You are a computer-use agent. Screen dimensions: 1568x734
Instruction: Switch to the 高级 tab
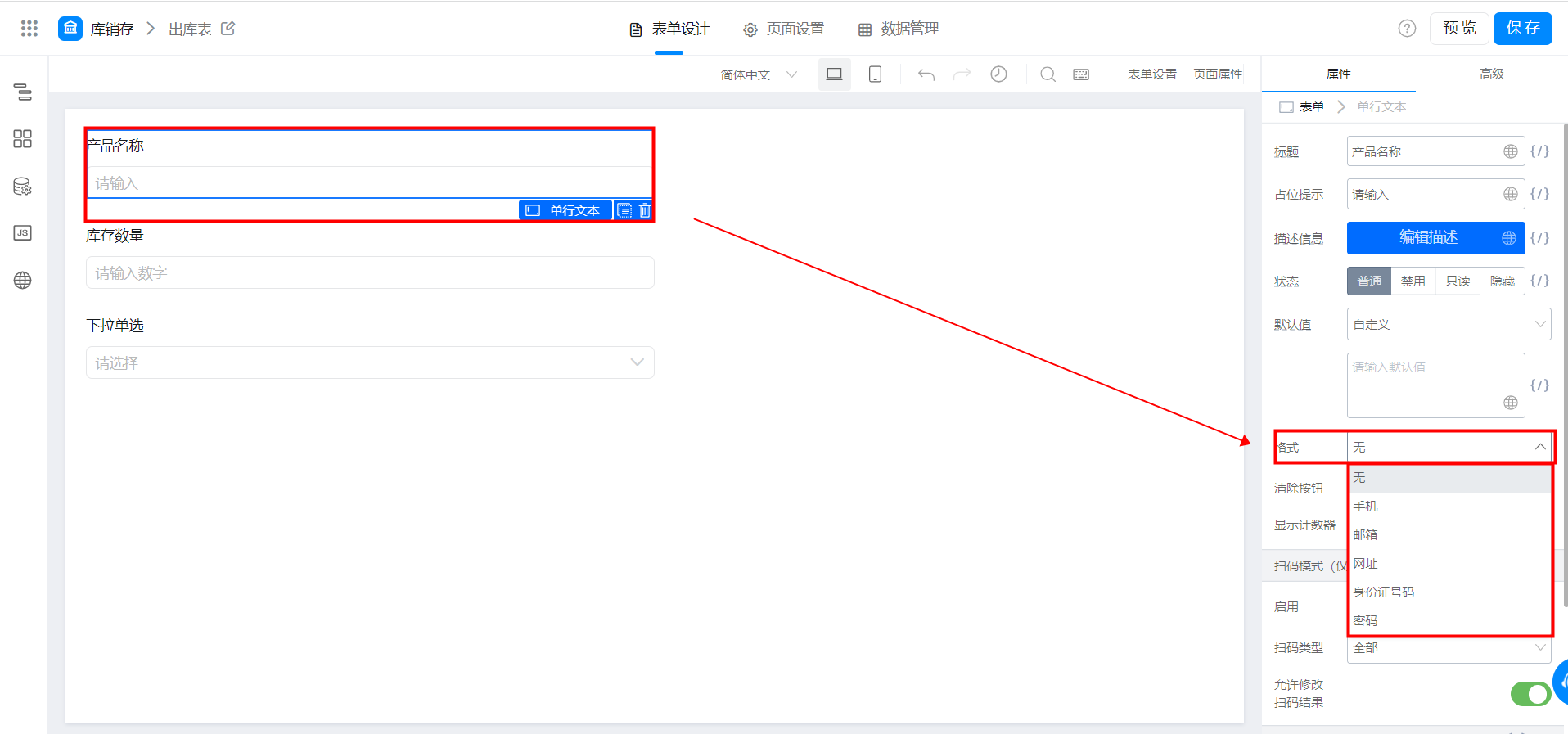coord(1491,74)
